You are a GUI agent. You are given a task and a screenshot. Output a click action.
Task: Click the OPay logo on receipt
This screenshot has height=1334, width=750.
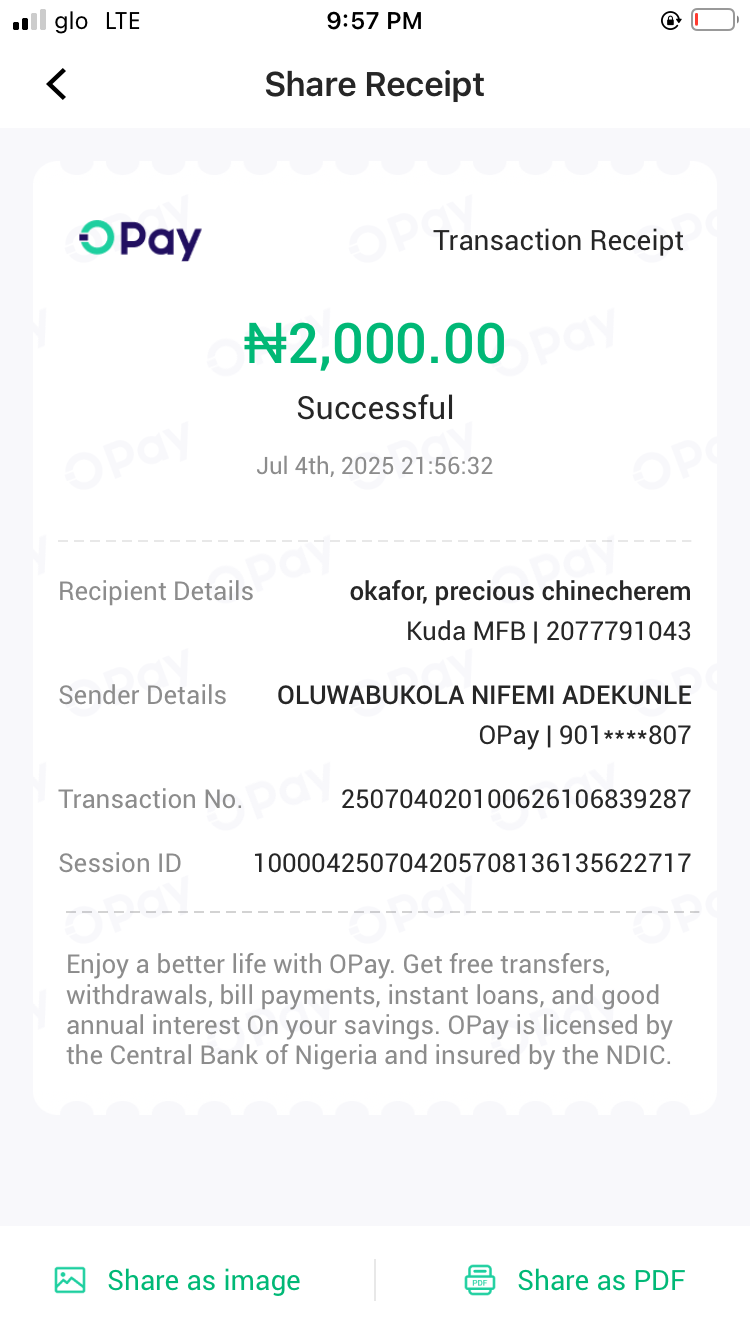[141, 240]
